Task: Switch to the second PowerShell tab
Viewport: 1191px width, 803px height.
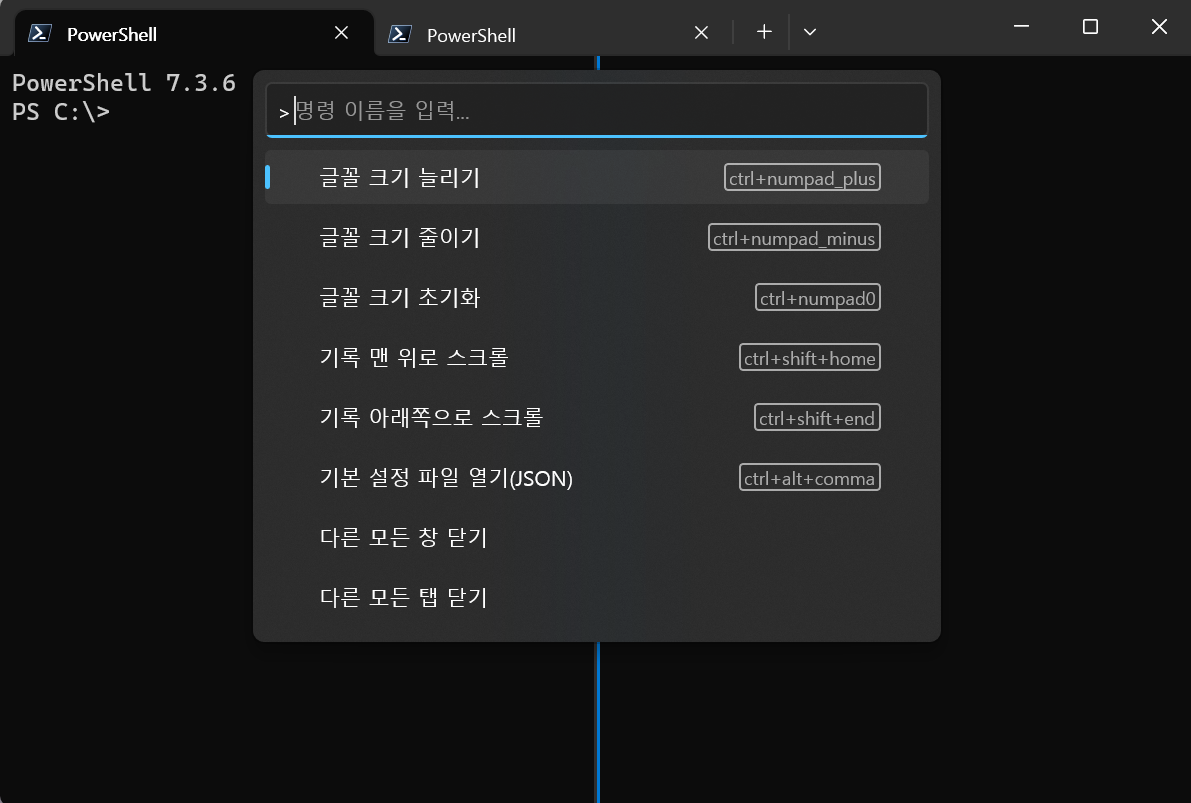Action: point(554,34)
